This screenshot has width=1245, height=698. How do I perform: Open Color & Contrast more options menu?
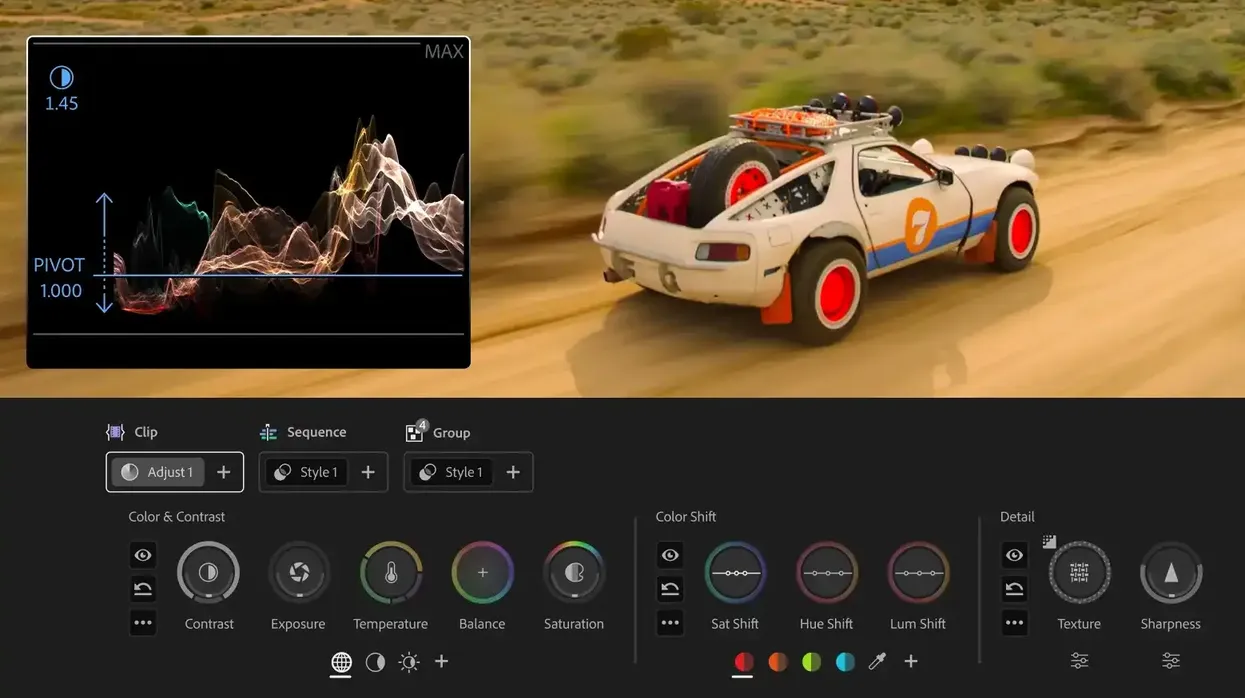pos(143,623)
